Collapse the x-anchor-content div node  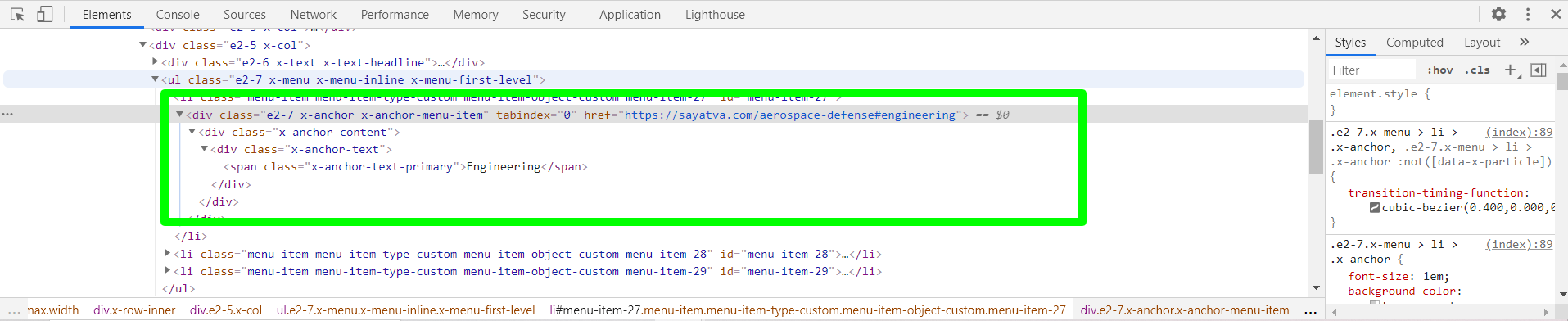192,132
